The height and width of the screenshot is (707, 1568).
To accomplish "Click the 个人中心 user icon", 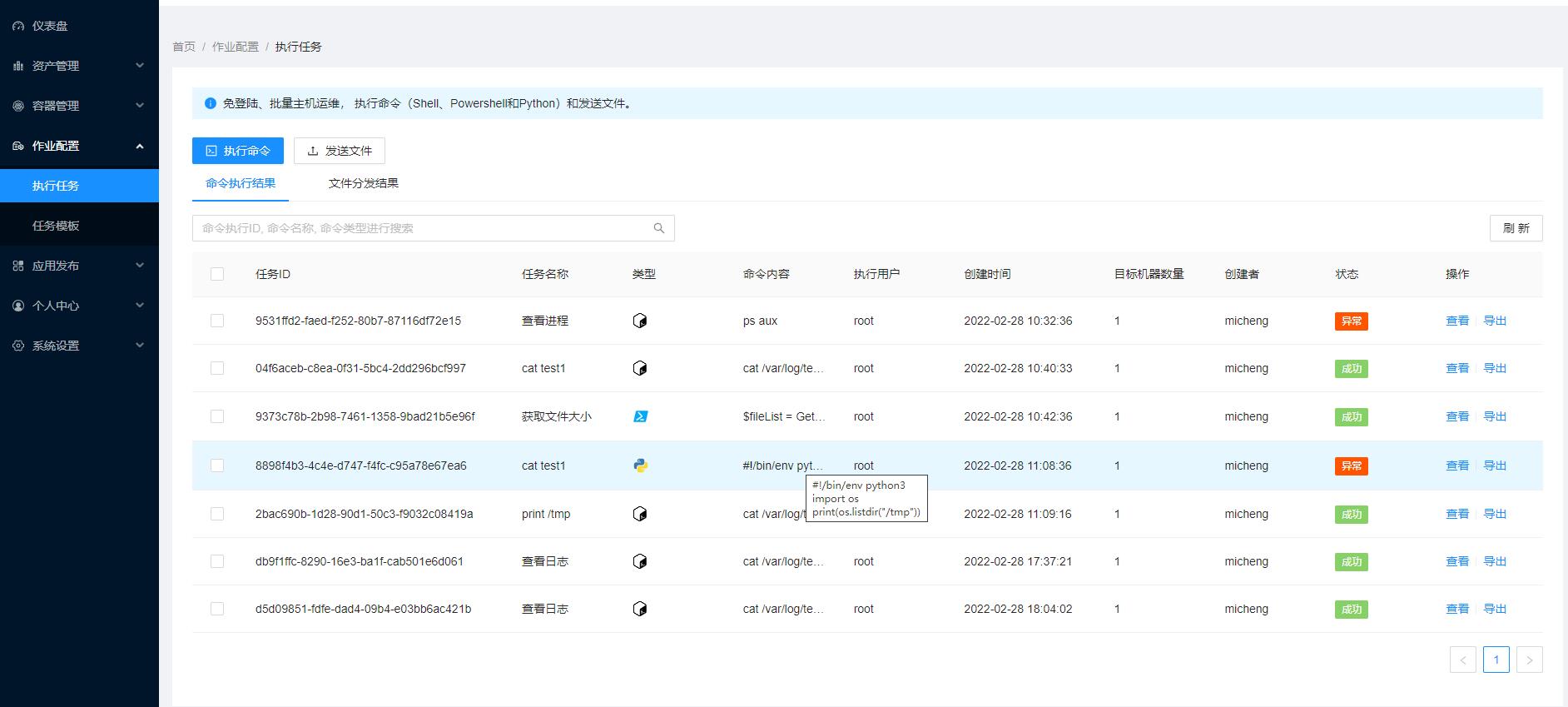I will 18,306.
